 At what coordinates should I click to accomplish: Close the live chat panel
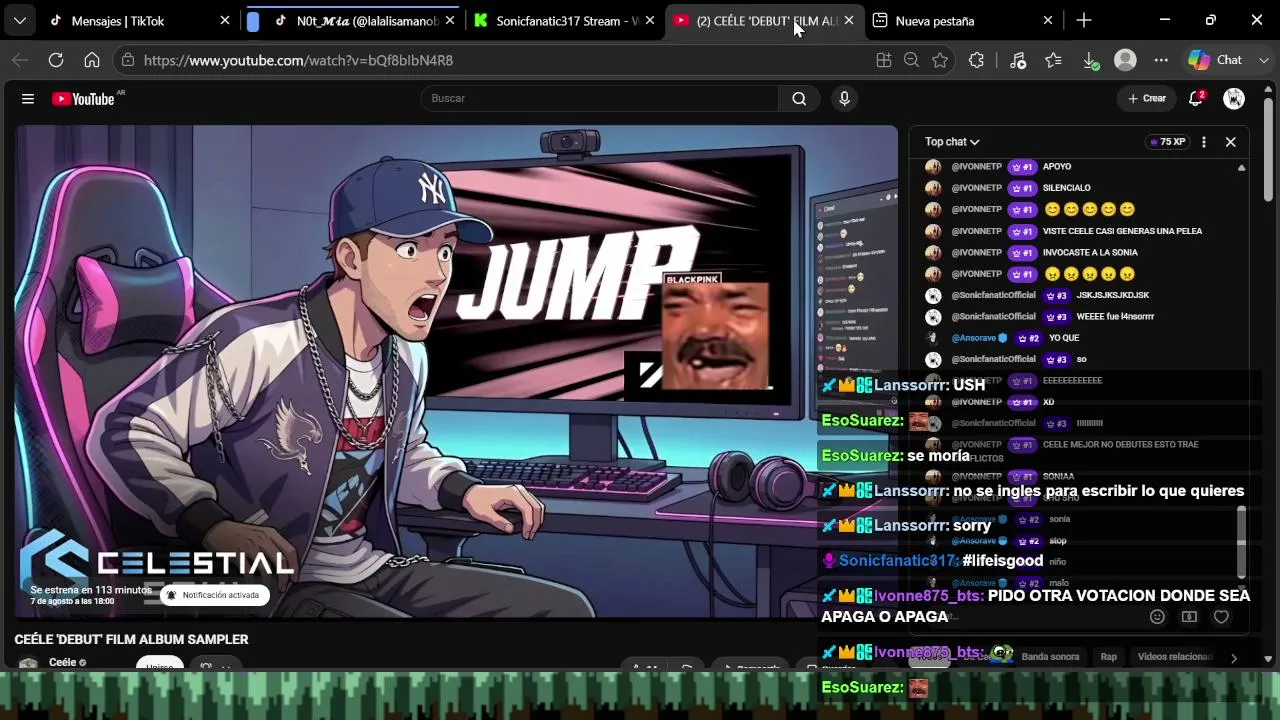pyautogui.click(x=1231, y=142)
